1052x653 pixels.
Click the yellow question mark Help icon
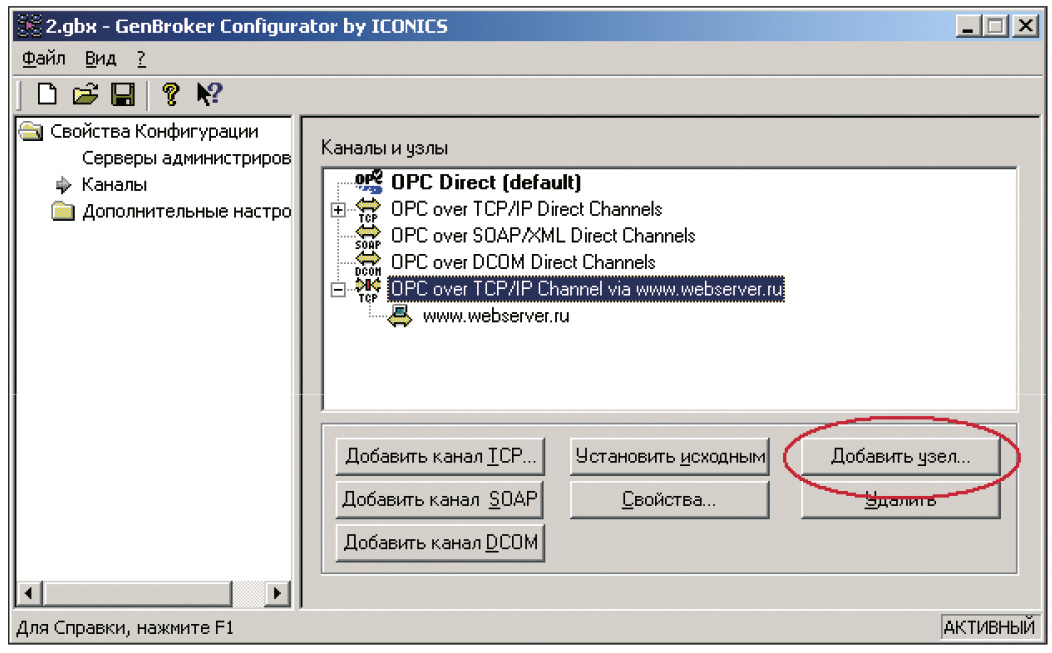pyautogui.click(x=171, y=94)
